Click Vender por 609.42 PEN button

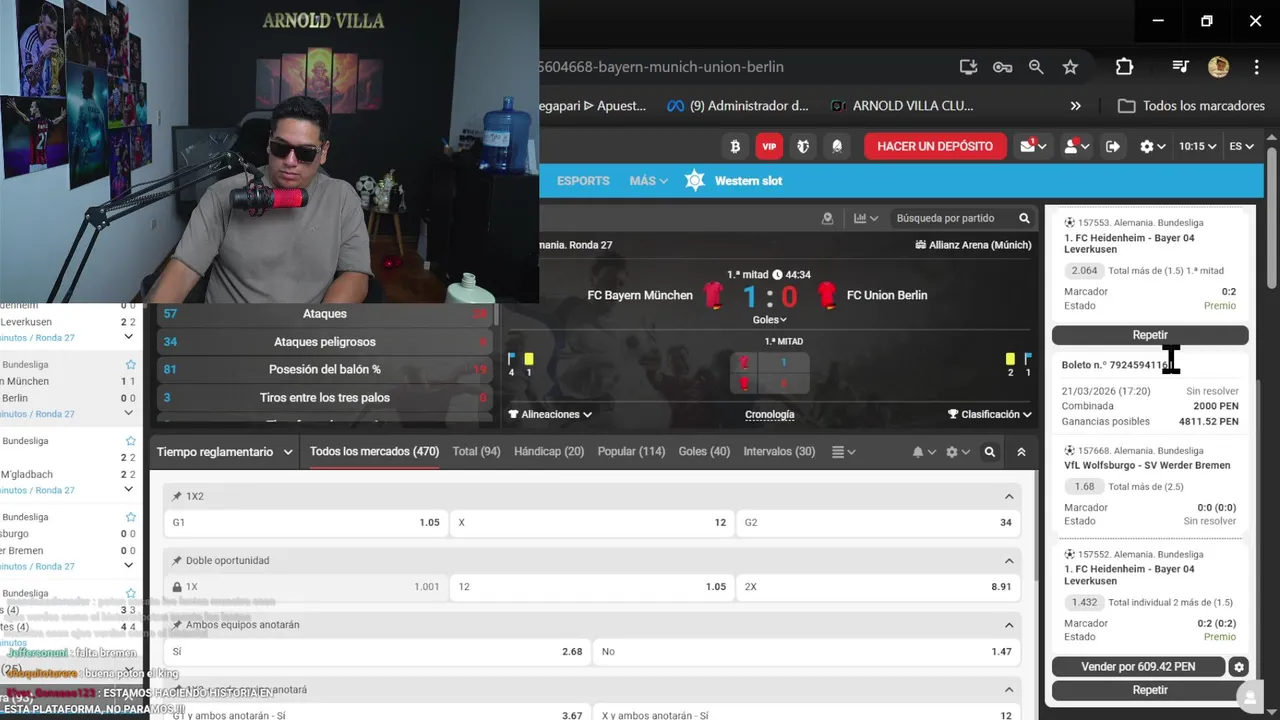1138,666
